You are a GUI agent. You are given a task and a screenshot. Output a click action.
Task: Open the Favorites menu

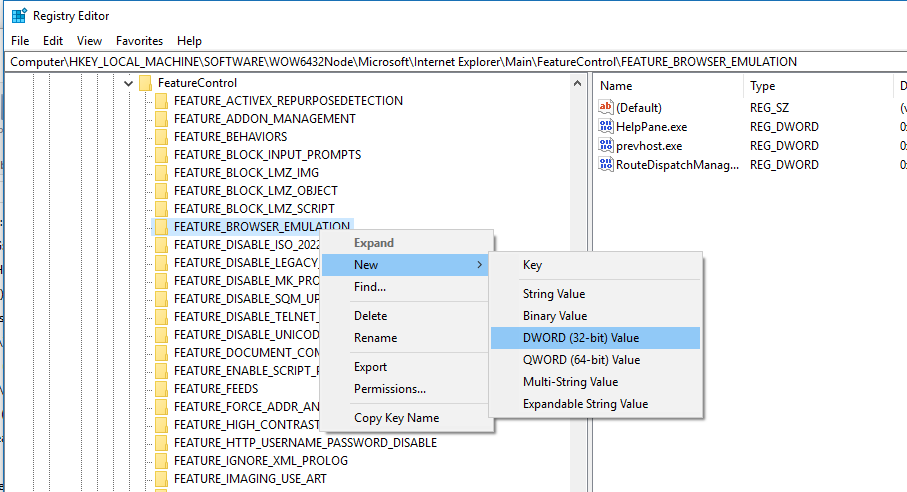(x=139, y=40)
